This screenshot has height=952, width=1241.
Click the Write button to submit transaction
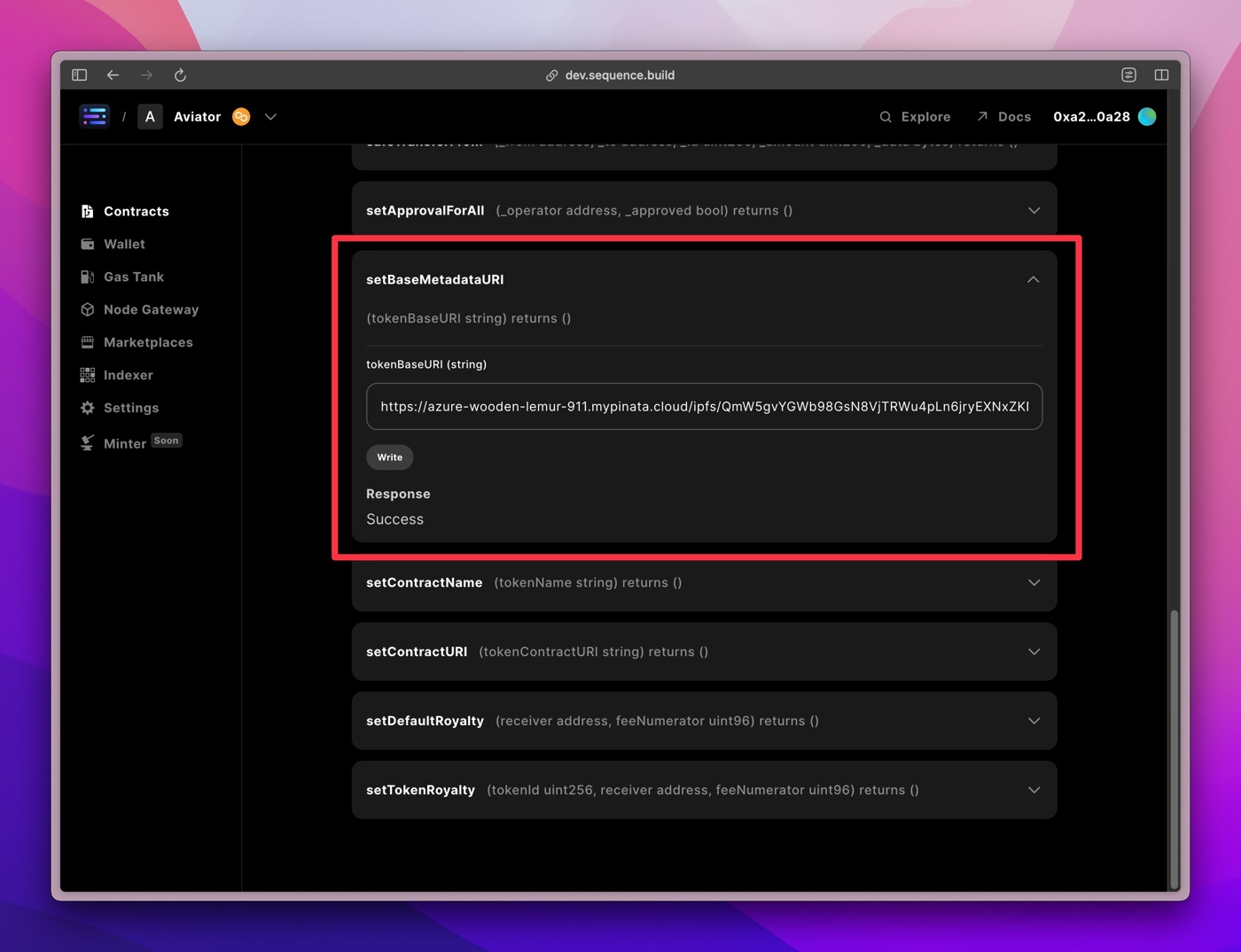tap(389, 457)
